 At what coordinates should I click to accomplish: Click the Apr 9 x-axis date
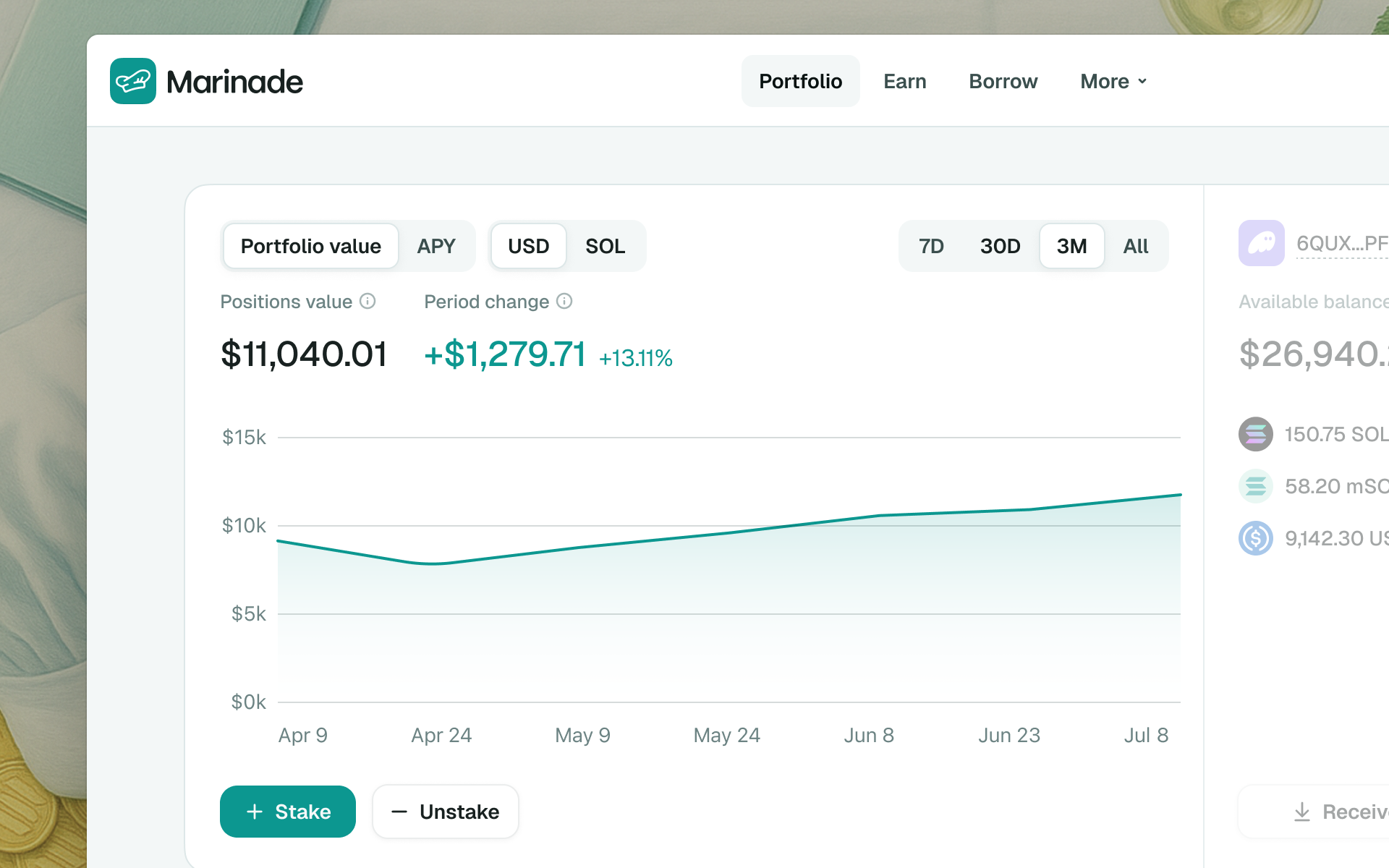click(x=303, y=736)
